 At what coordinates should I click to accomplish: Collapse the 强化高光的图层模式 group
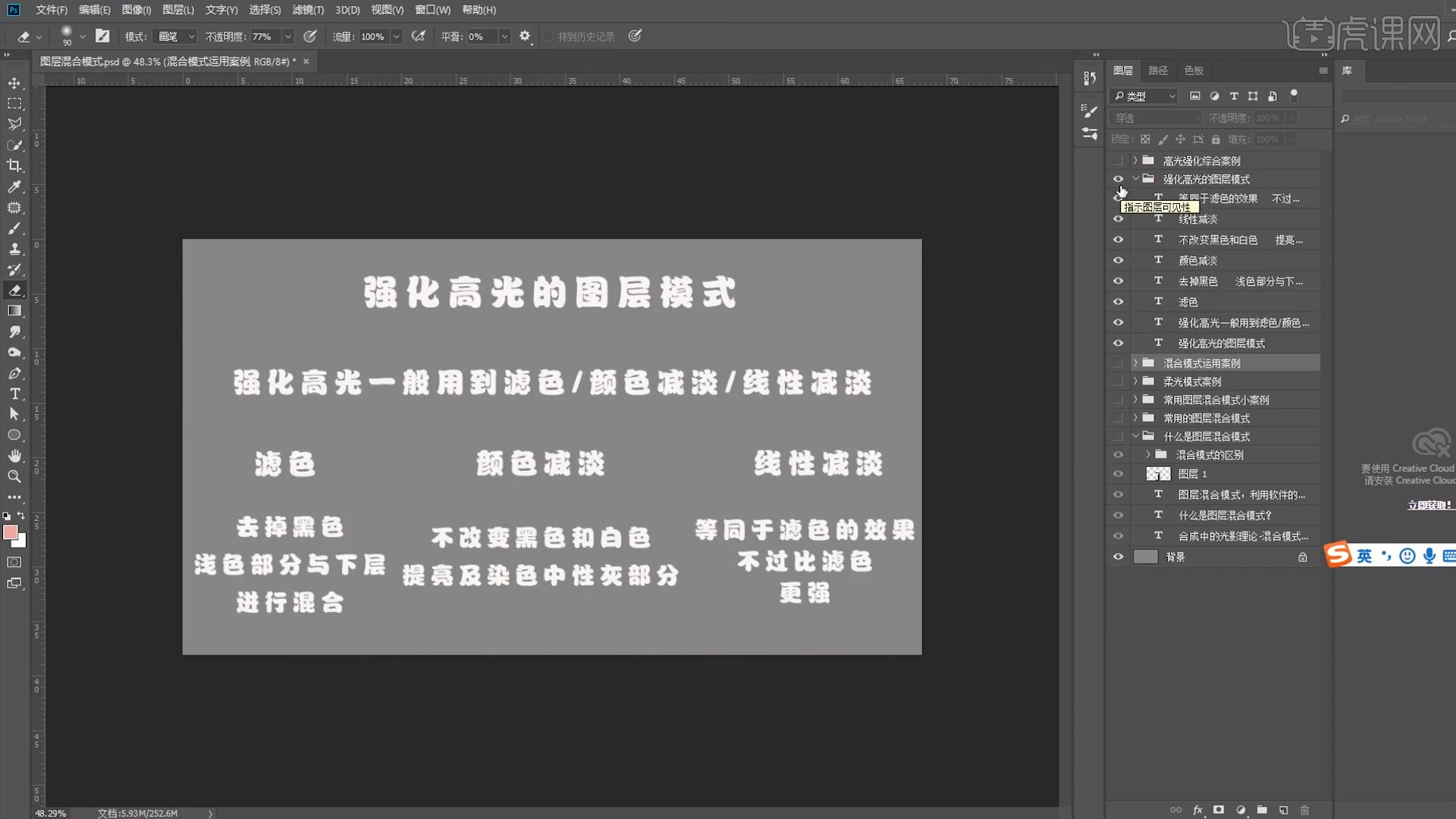point(1135,179)
